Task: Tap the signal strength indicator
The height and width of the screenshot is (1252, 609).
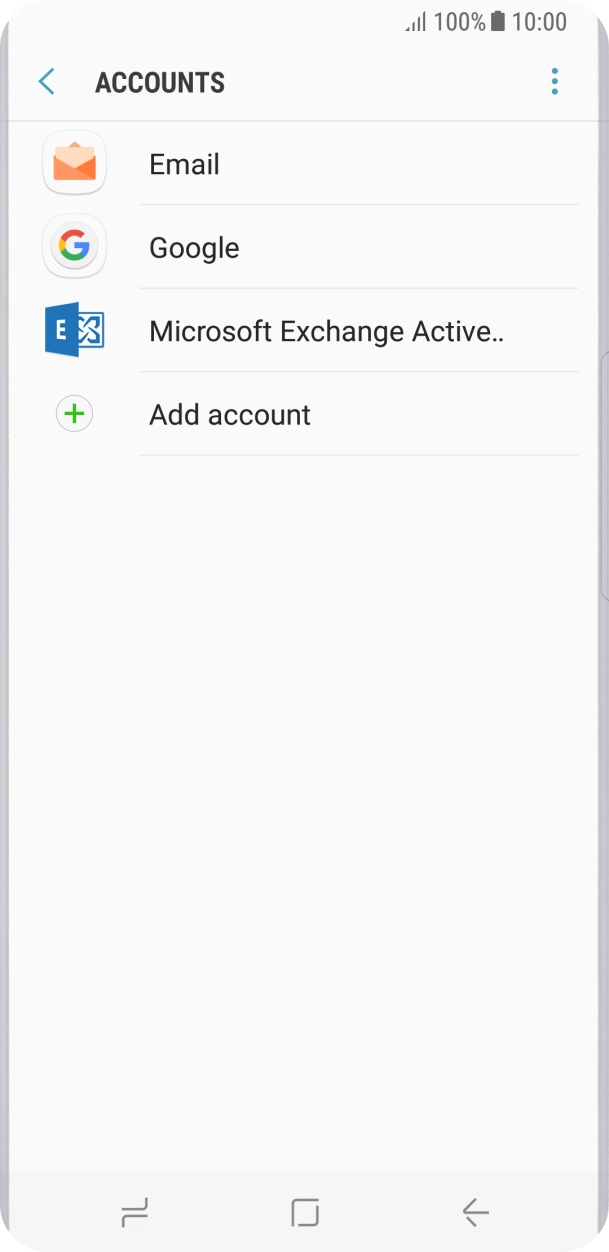Action: pos(415,22)
